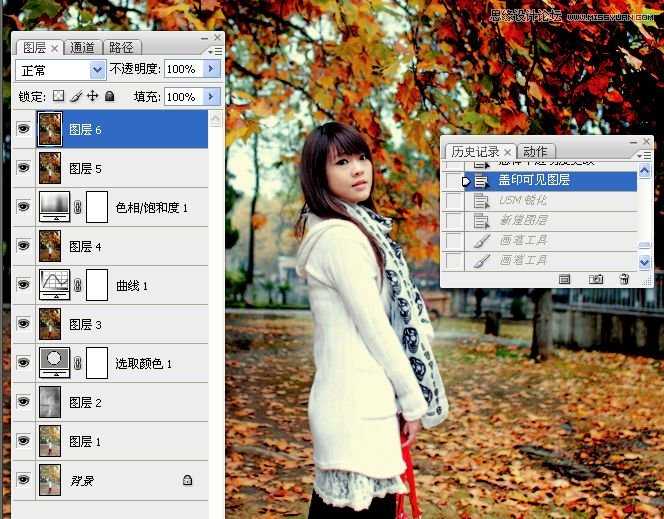Click first 画笔工具 history brush icon
664x519 pixels.
[x=481, y=240]
